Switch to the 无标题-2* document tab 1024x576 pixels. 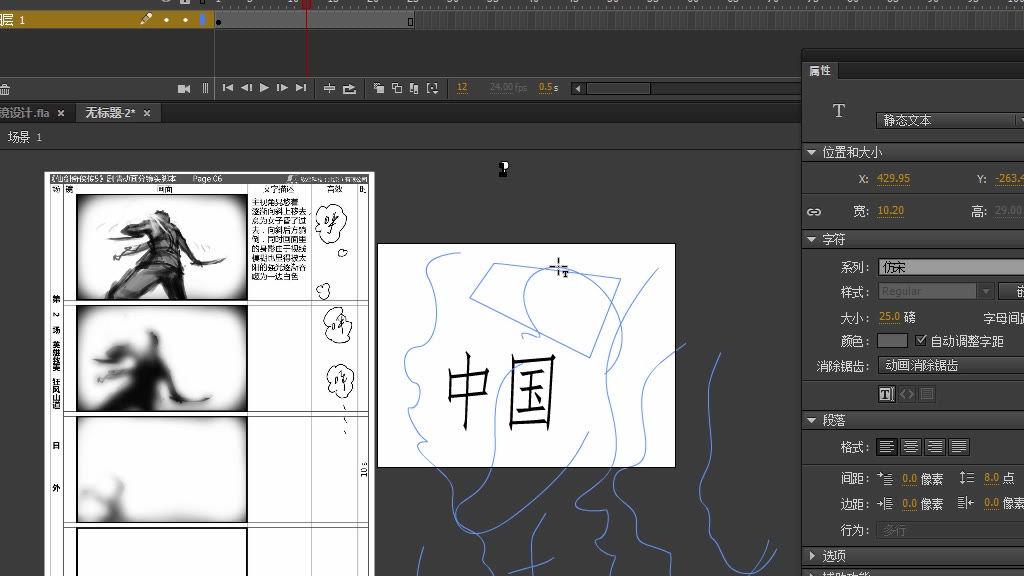click(x=110, y=113)
